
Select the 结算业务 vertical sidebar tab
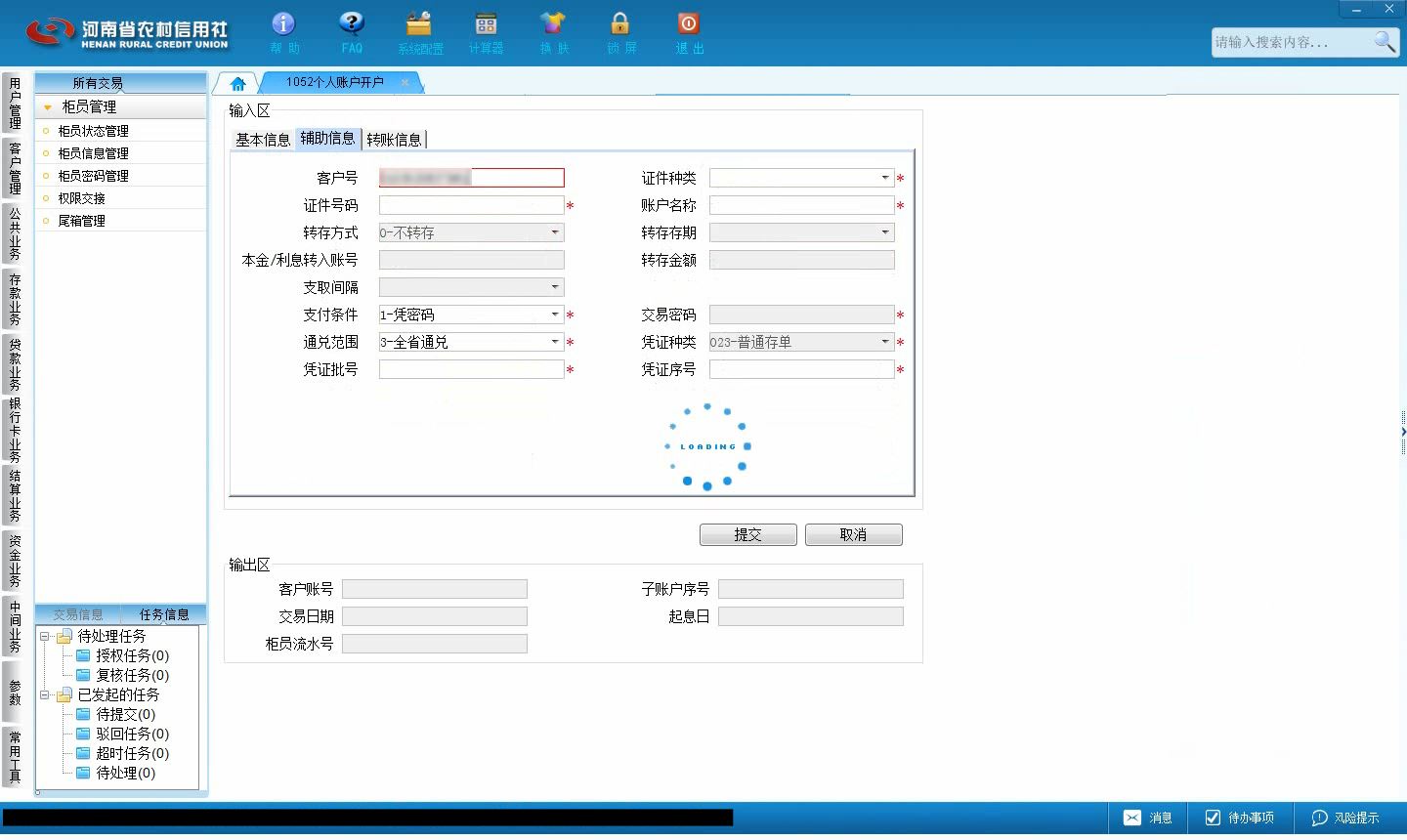14,495
